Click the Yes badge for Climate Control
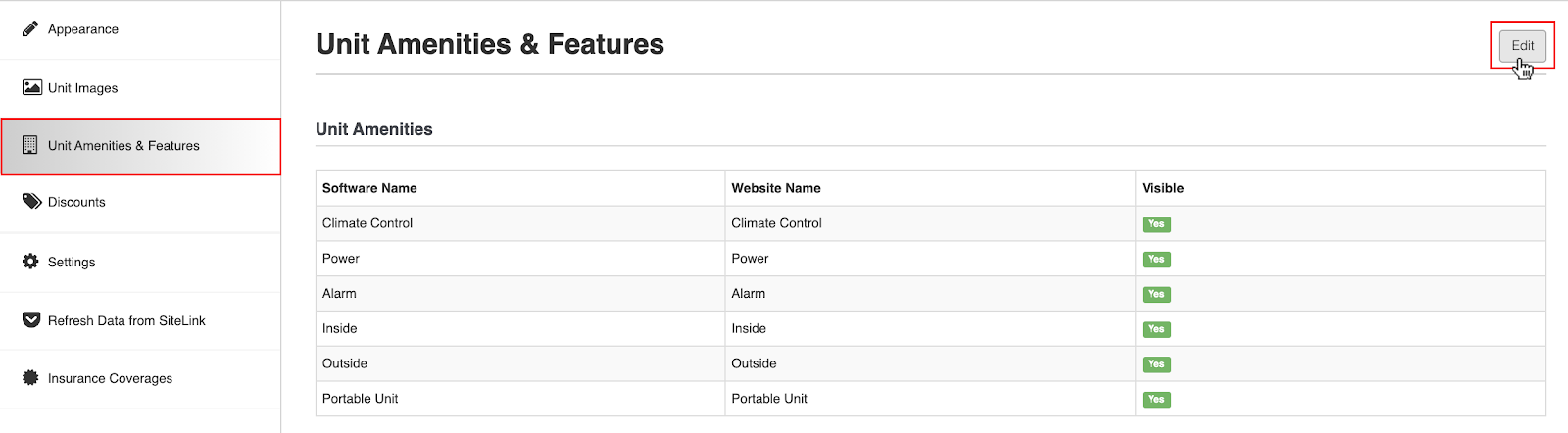 tap(1156, 224)
